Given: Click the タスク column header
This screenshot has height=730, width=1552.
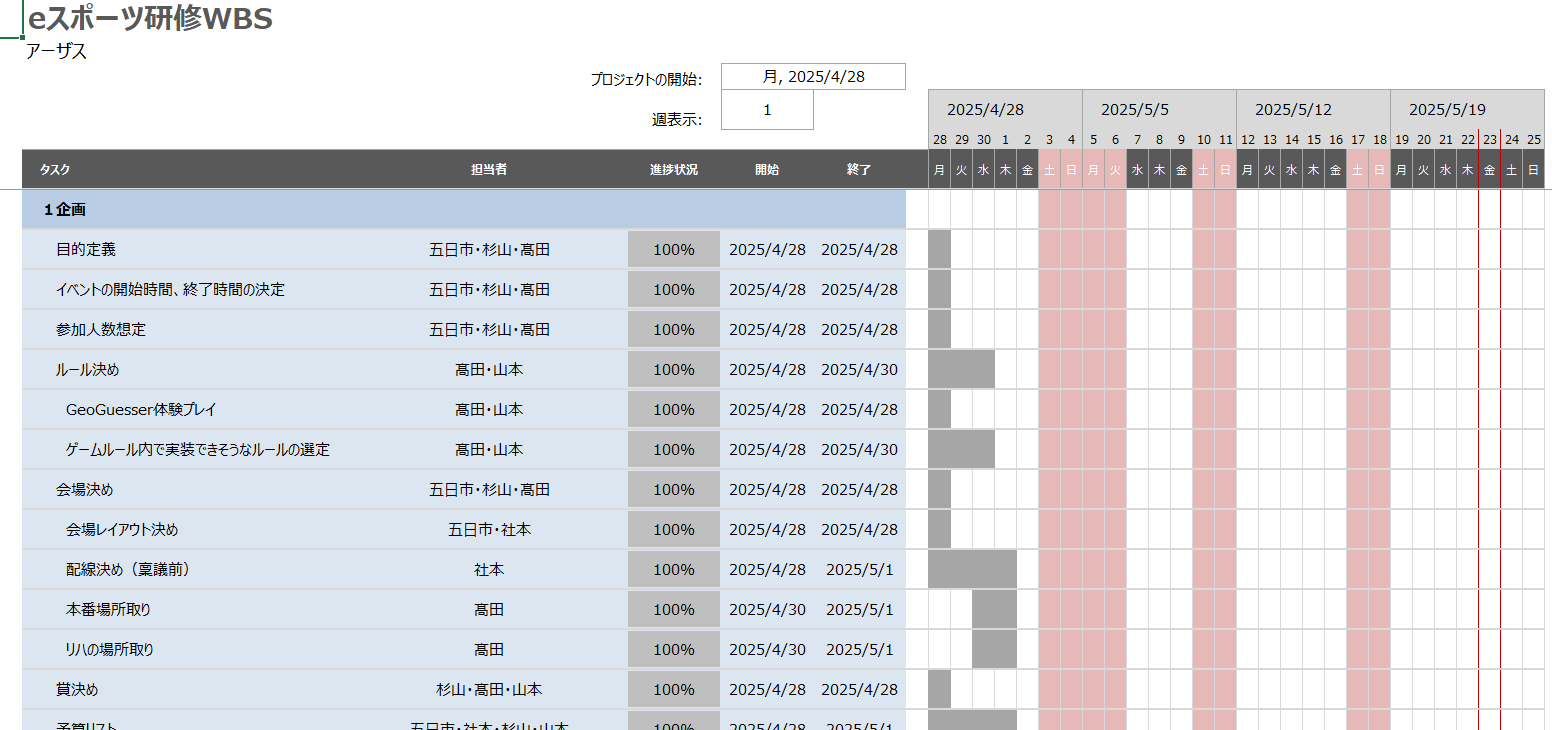Looking at the screenshot, I should click(55, 170).
